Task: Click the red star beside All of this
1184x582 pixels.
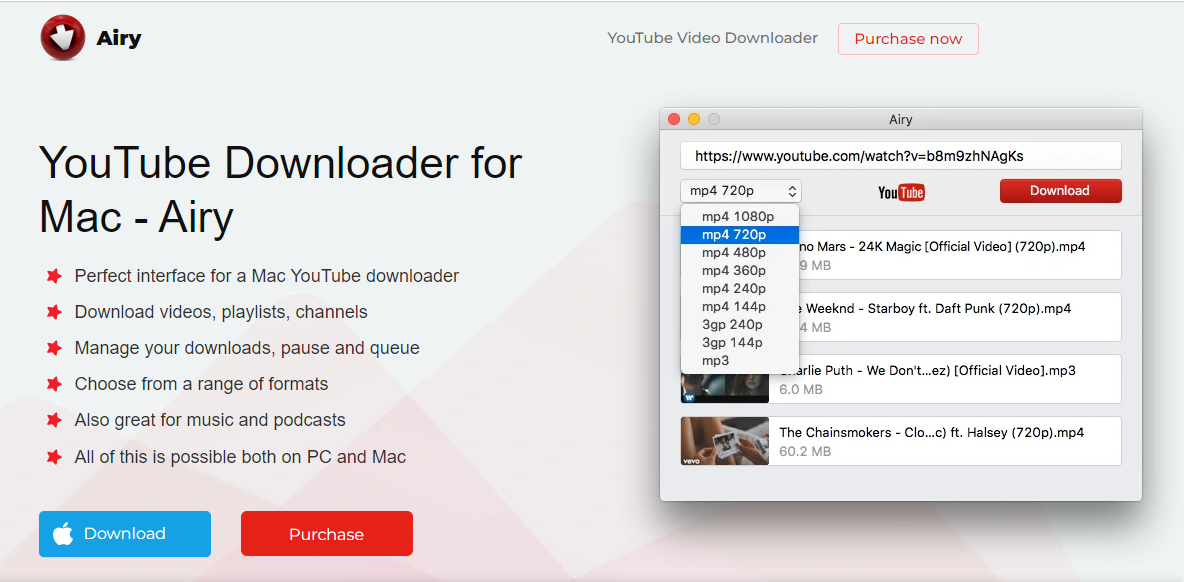Action: click(x=54, y=457)
